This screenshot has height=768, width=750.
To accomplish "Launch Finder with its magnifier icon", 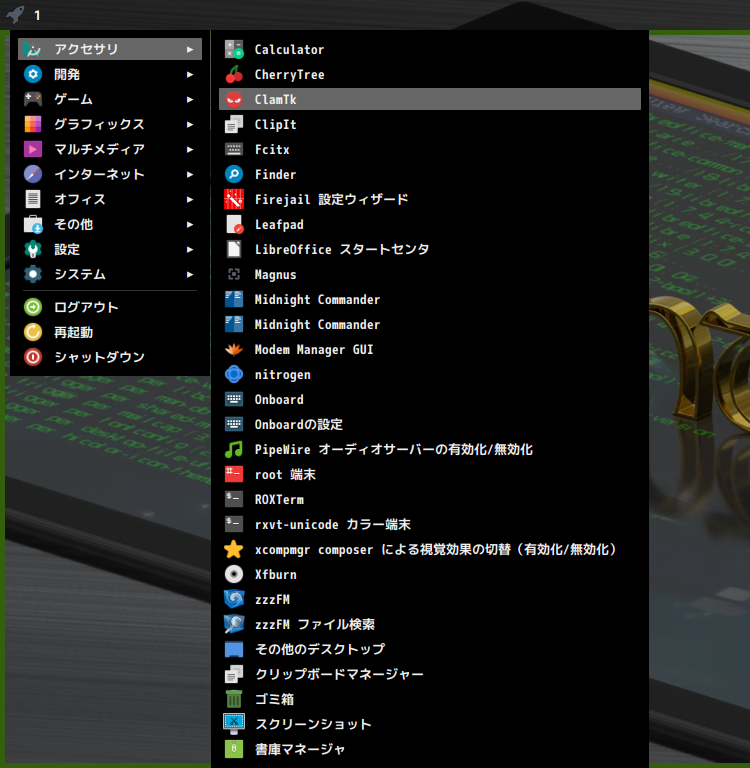I will 234,174.
